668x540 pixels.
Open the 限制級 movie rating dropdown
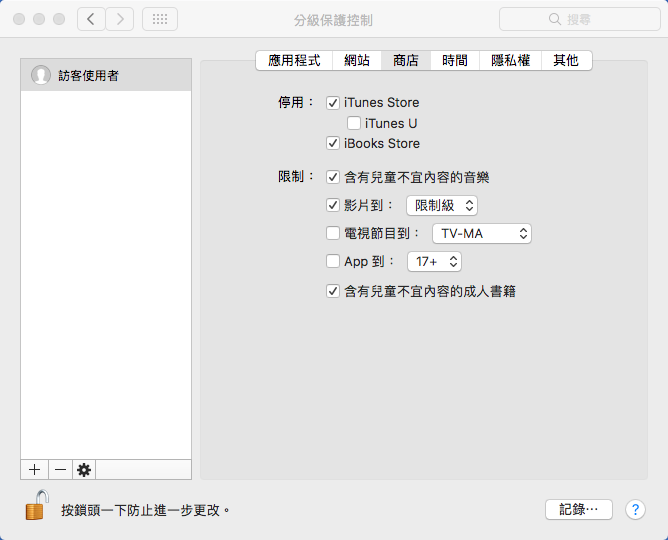(x=442, y=206)
